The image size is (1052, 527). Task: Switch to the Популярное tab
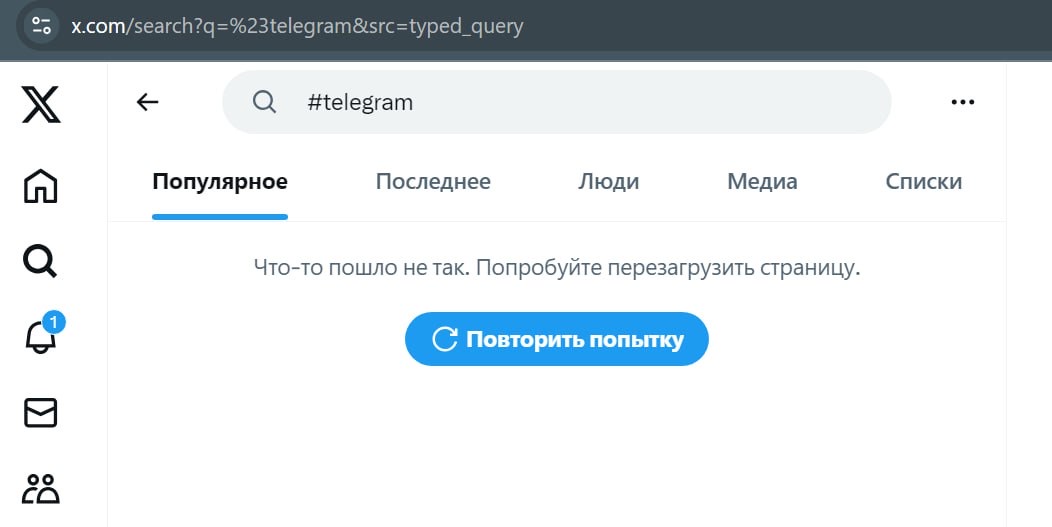pyautogui.click(x=220, y=181)
